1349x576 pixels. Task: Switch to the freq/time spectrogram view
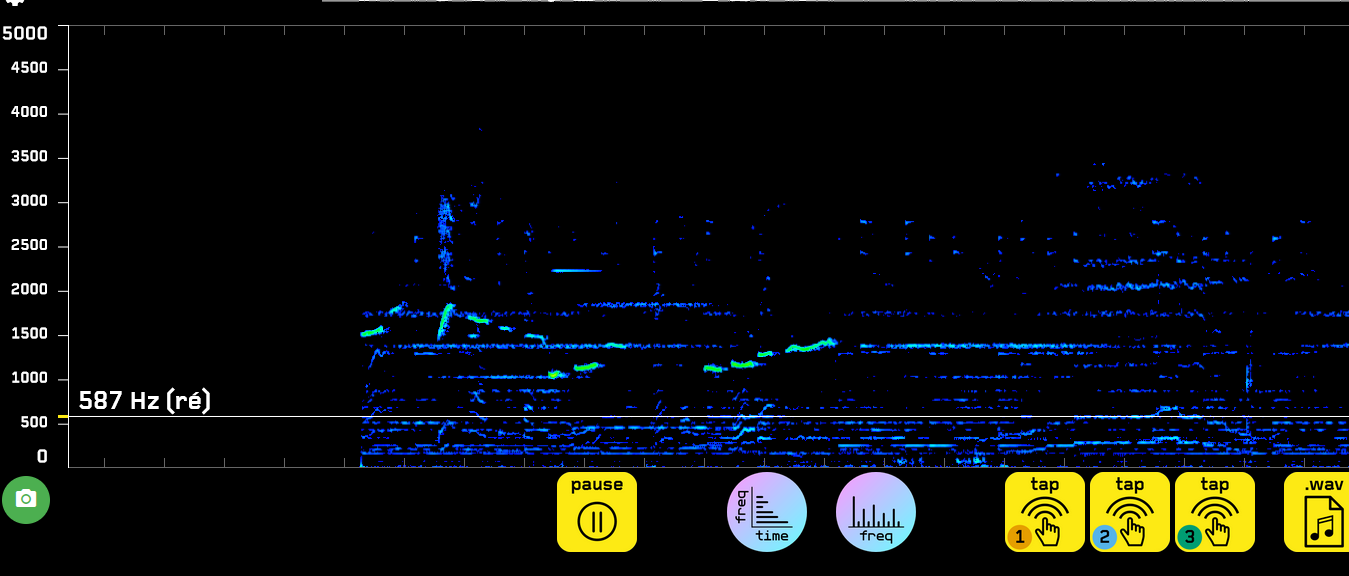coord(767,512)
